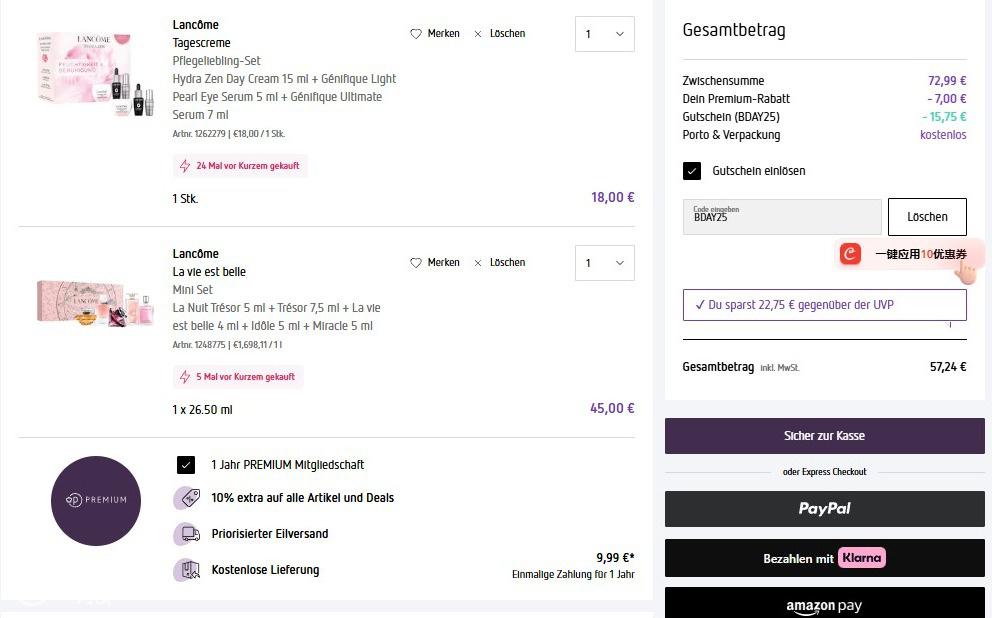Click X delete icon for La vie est belle
The width and height of the screenshot is (992, 618).
click(478, 263)
